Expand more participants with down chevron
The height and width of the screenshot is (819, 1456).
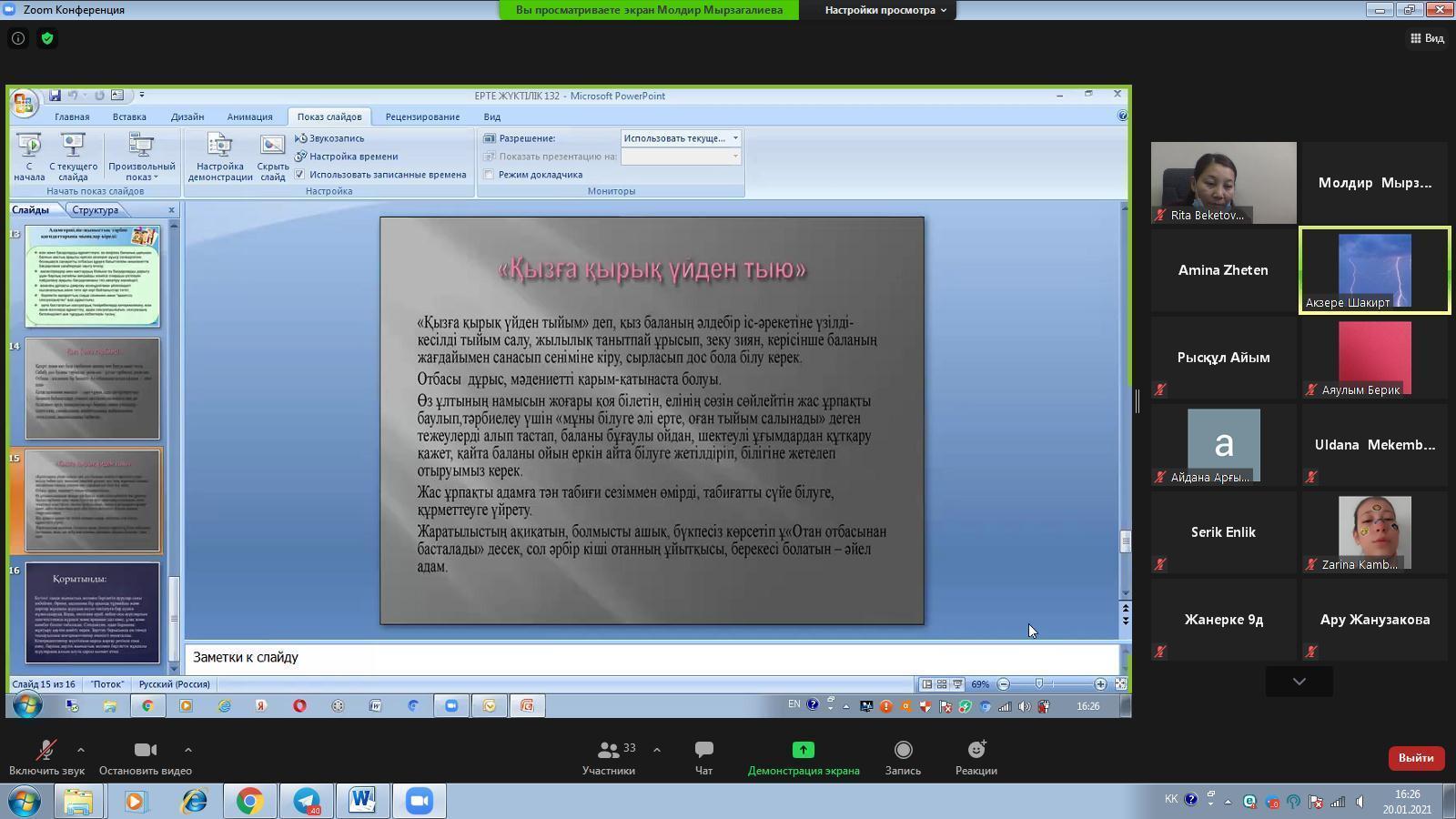[1299, 682]
